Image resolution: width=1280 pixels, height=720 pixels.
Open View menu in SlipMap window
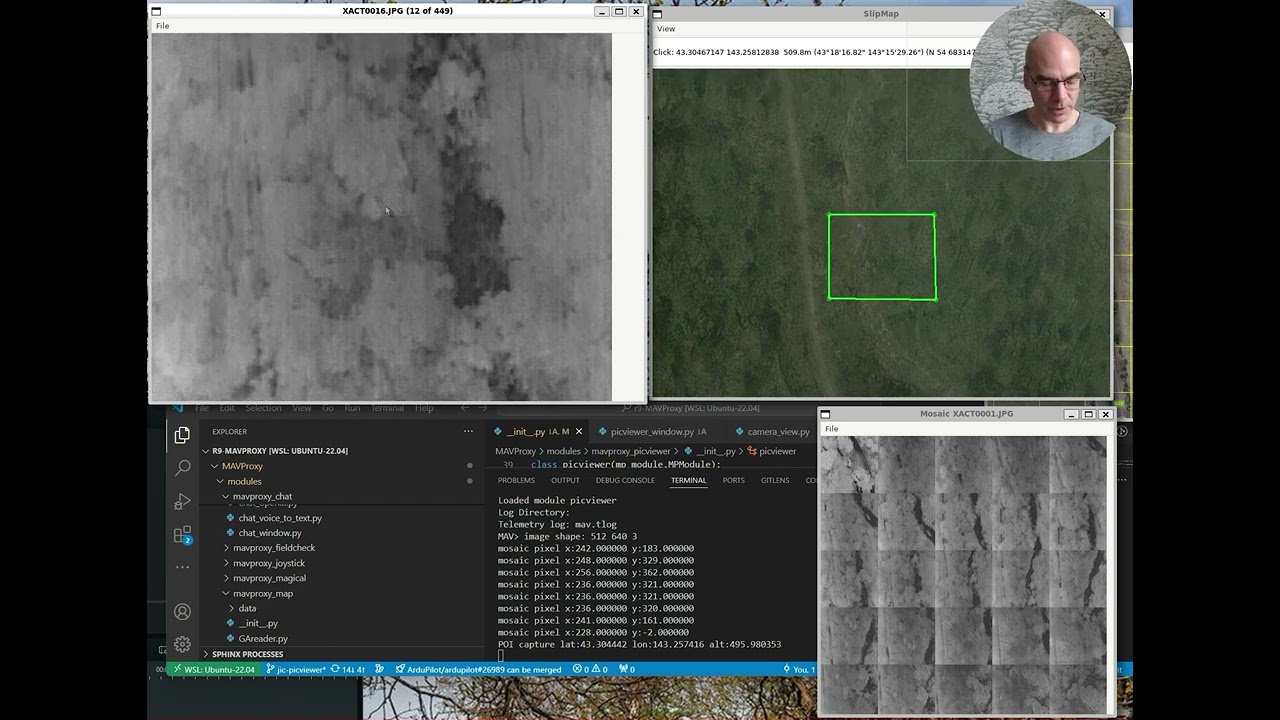click(x=666, y=29)
